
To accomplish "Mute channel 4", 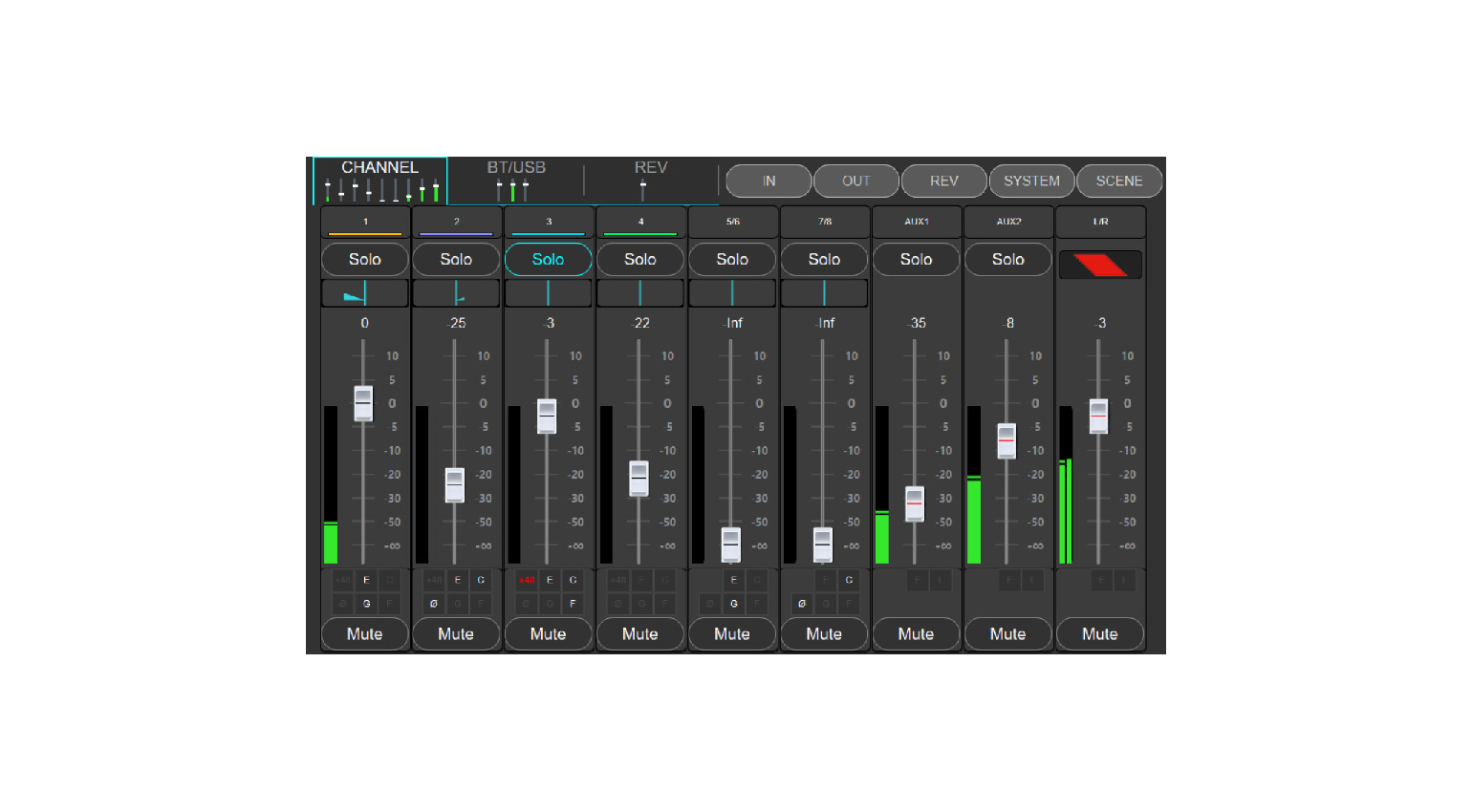I will pos(639,633).
